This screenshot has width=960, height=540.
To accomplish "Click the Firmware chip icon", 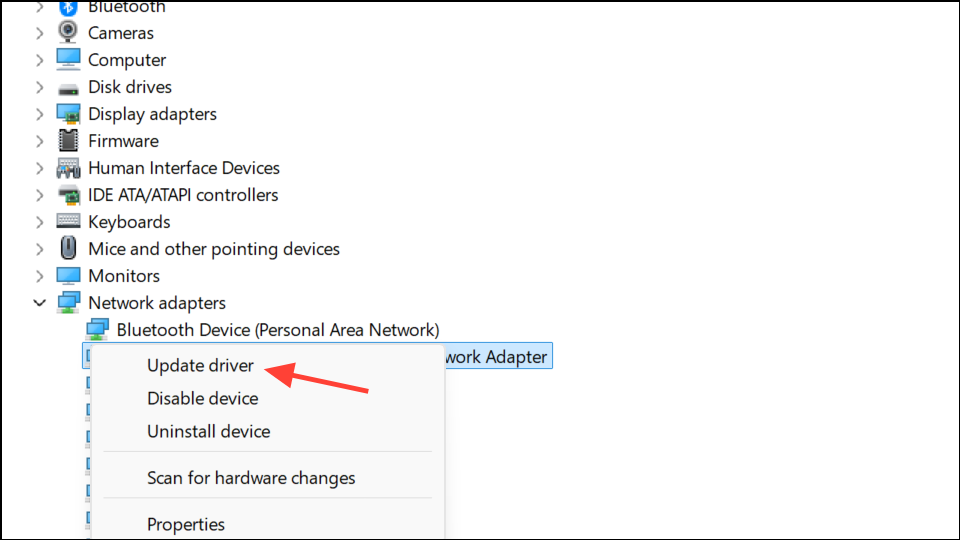I will coord(68,141).
